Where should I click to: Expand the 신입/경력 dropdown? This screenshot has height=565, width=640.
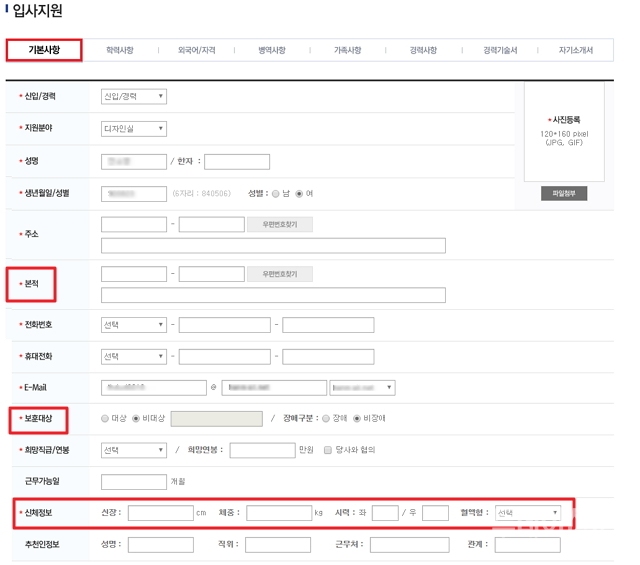[x=134, y=97]
